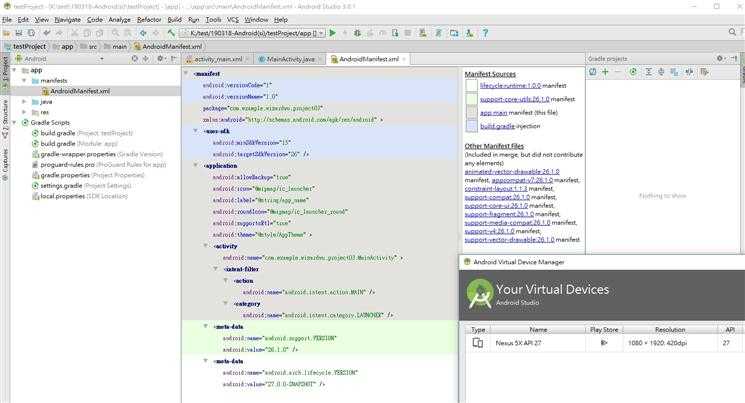Select the Nexus 5X API 27 device row
Image resolution: width=745 pixels, height=403 pixels.
(x=605, y=343)
